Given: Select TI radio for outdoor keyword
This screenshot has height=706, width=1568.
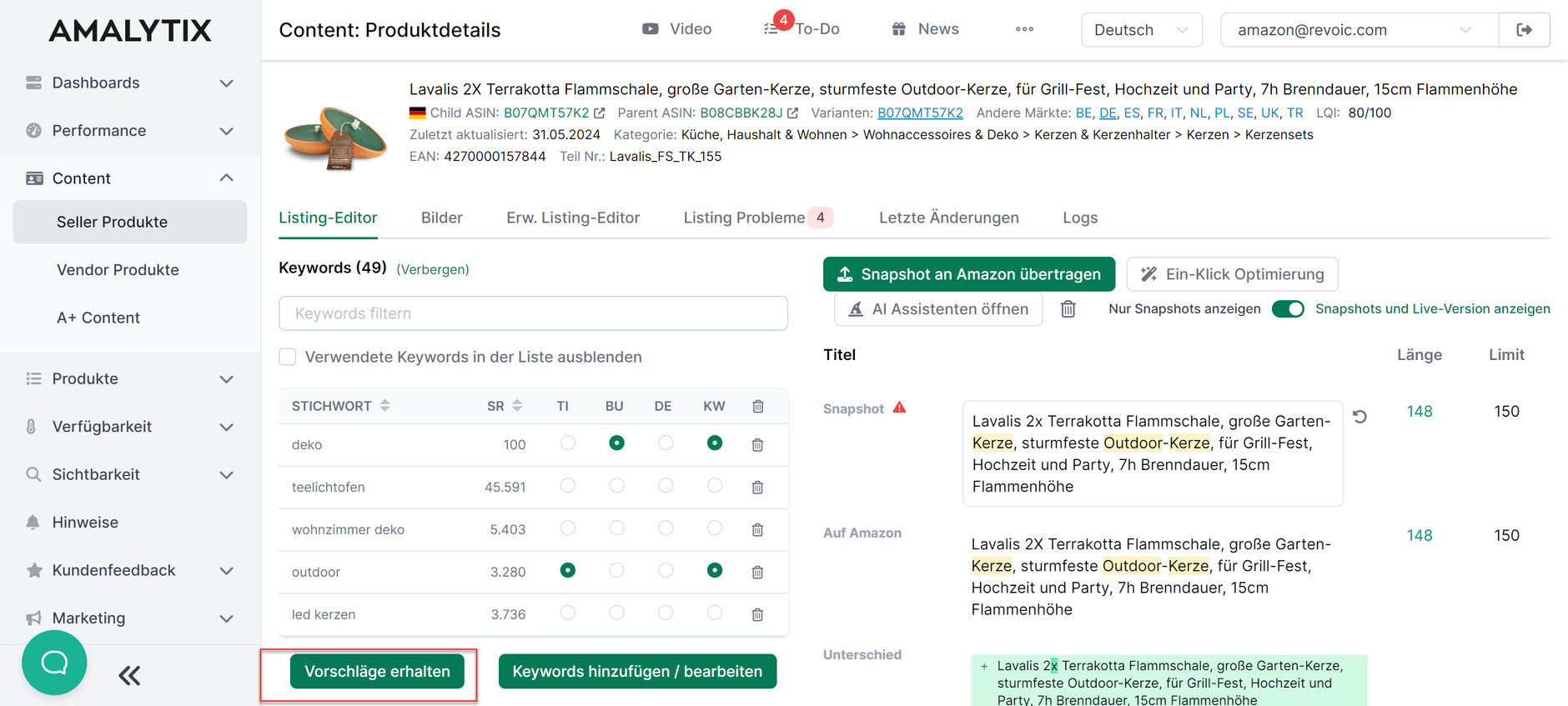Looking at the screenshot, I should [x=568, y=570].
